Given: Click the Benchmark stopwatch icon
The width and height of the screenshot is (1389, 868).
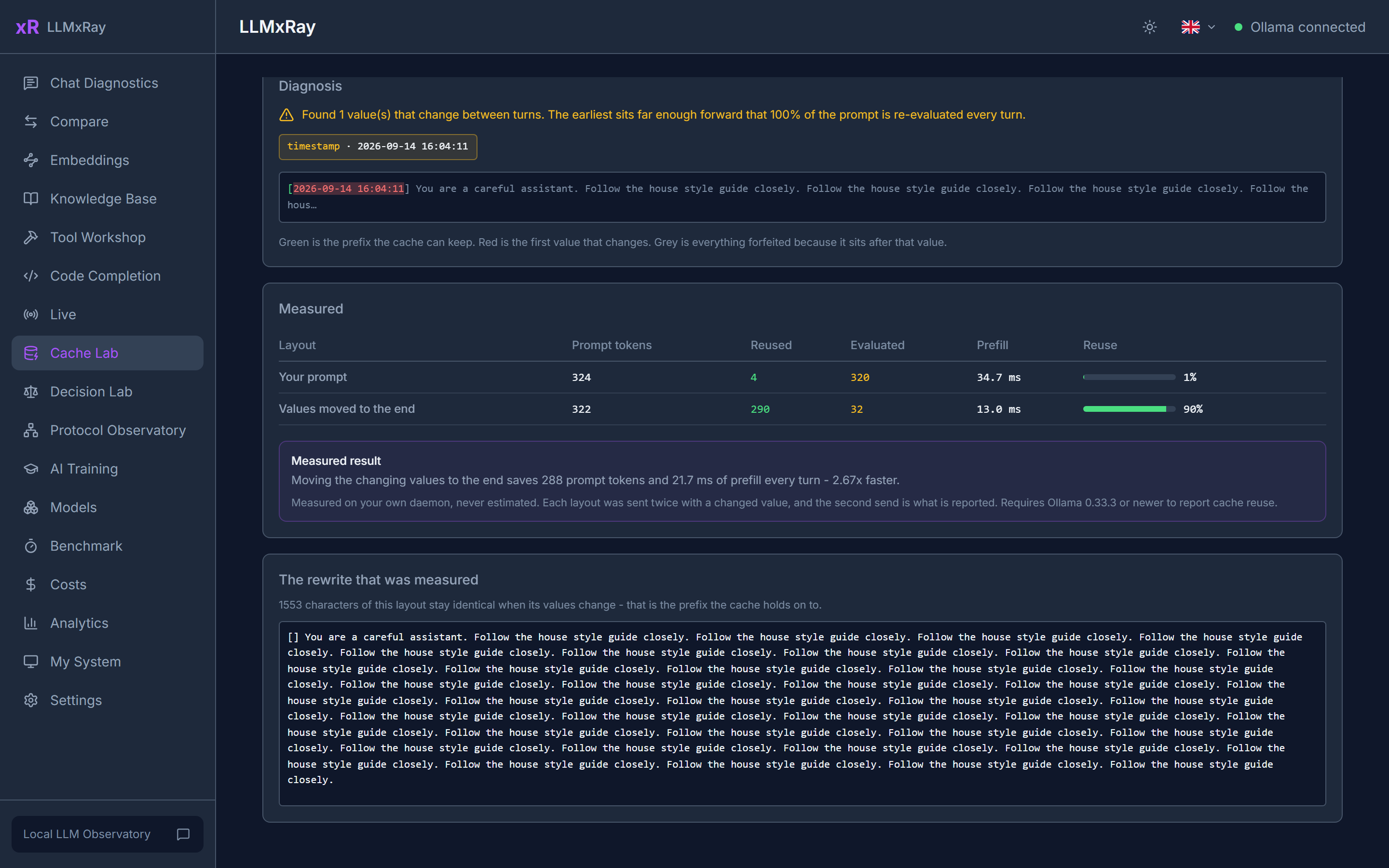Looking at the screenshot, I should (31, 546).
